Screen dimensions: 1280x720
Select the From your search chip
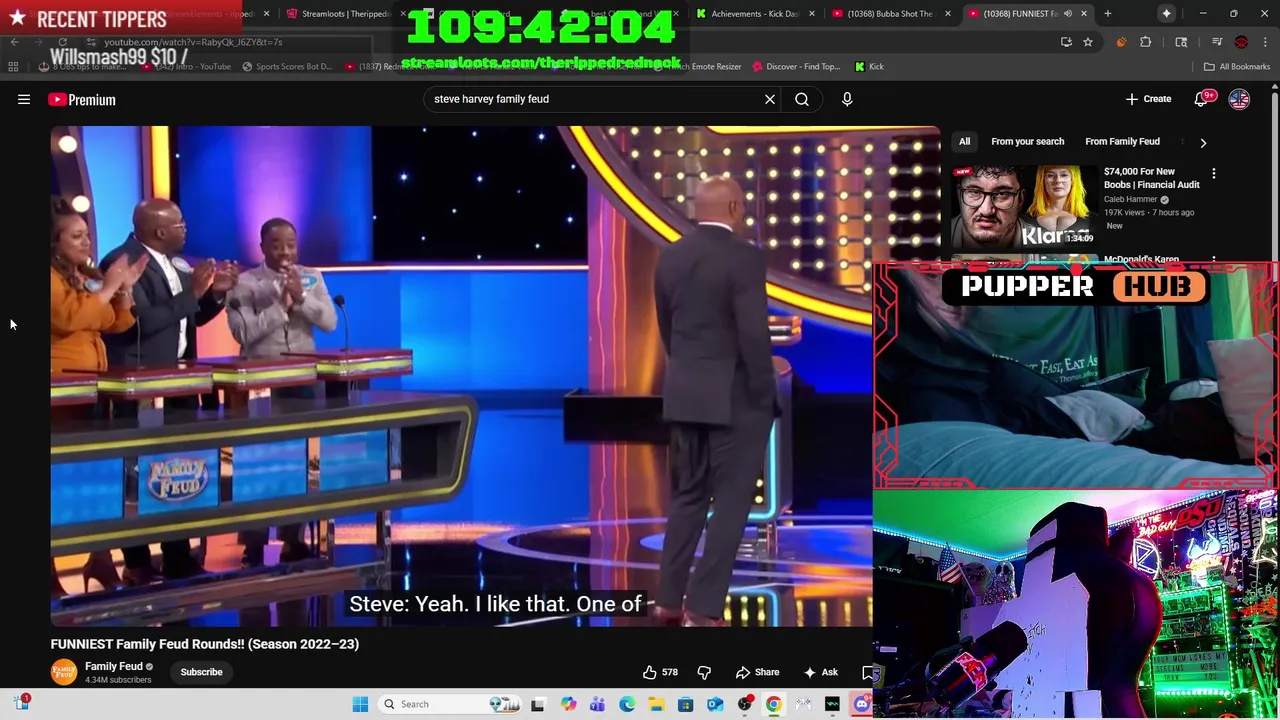[1027, 141]
